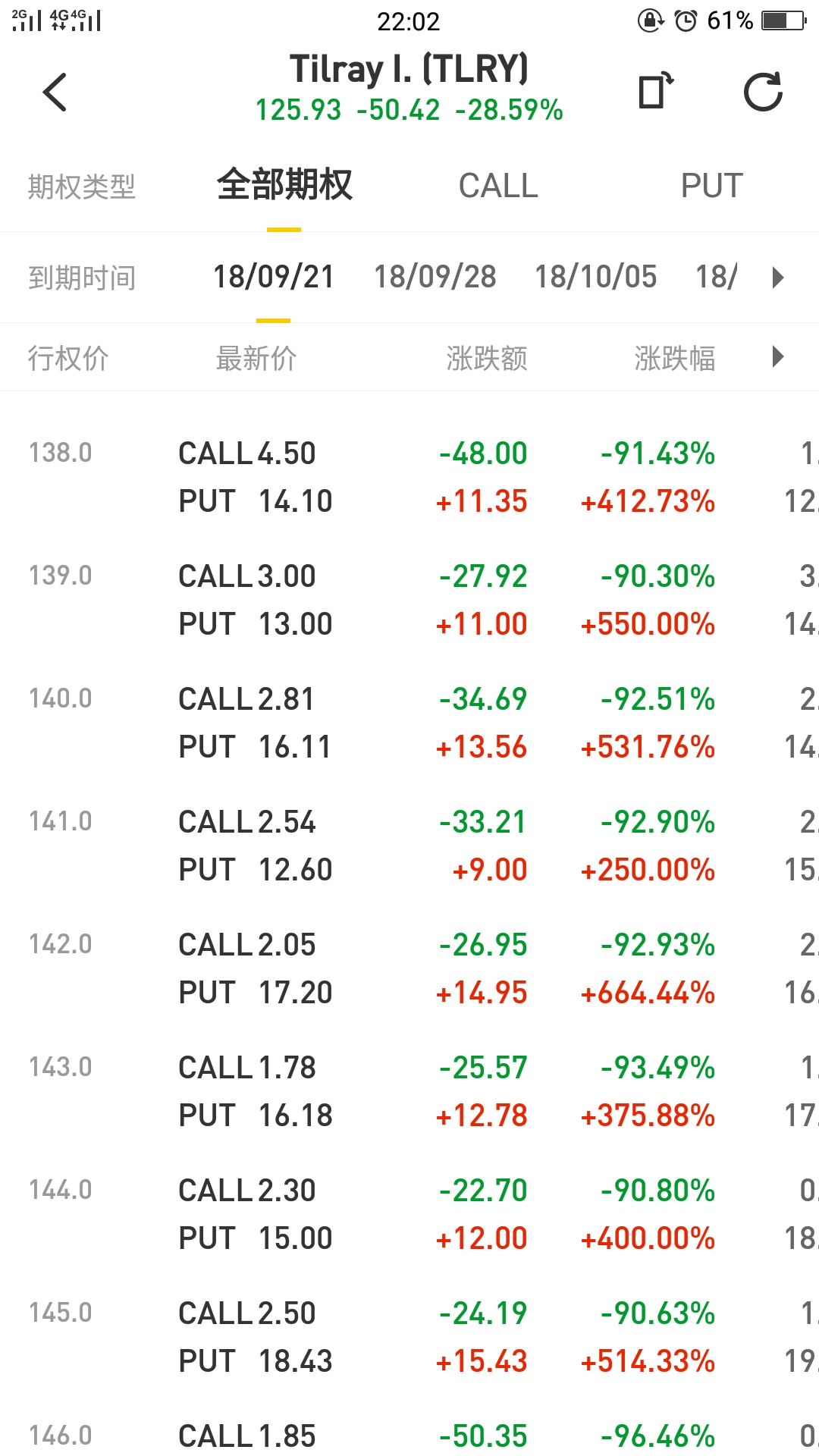This screenshot has width=819, height=1456.
Task: Select the CALL tab
Action: [498, 186]
